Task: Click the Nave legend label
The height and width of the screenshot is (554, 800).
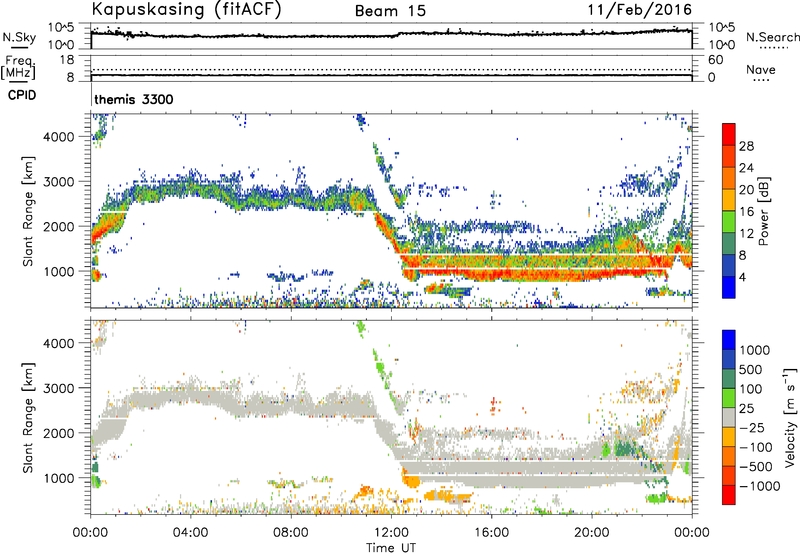Action: coord(761,69)
